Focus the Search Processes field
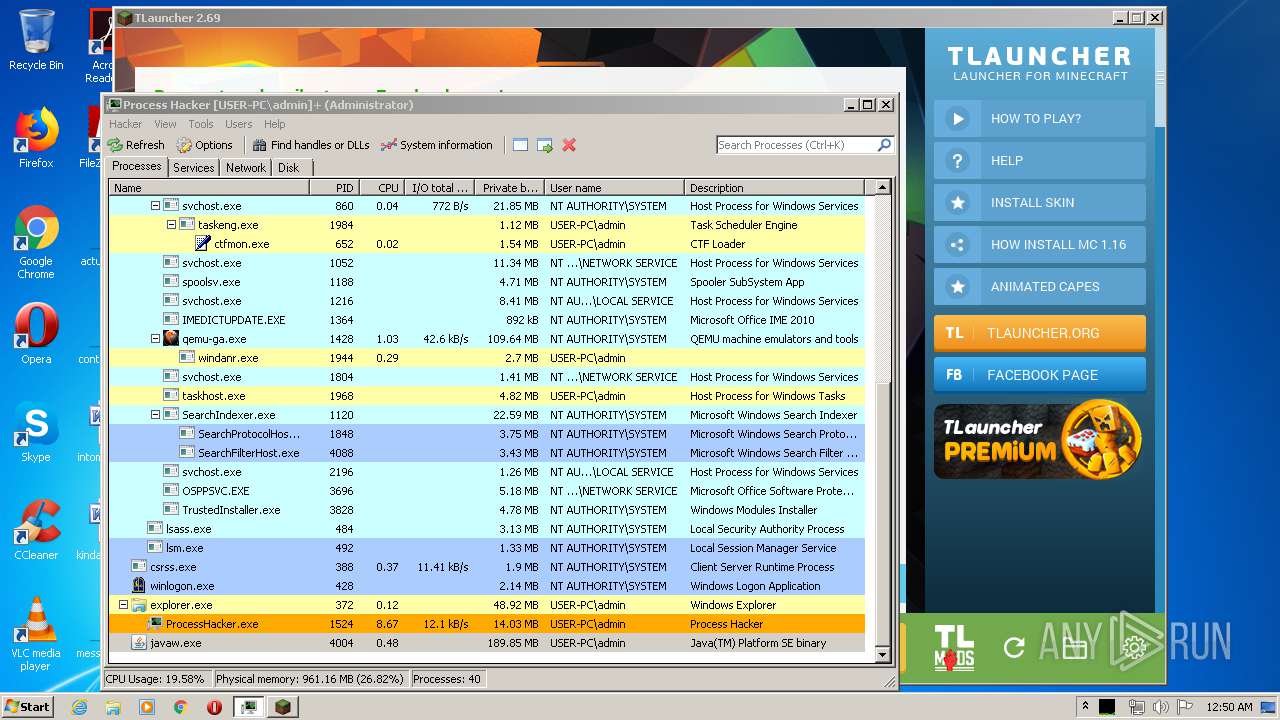This screenshot has width=1280, height=720. coord(796,145)
